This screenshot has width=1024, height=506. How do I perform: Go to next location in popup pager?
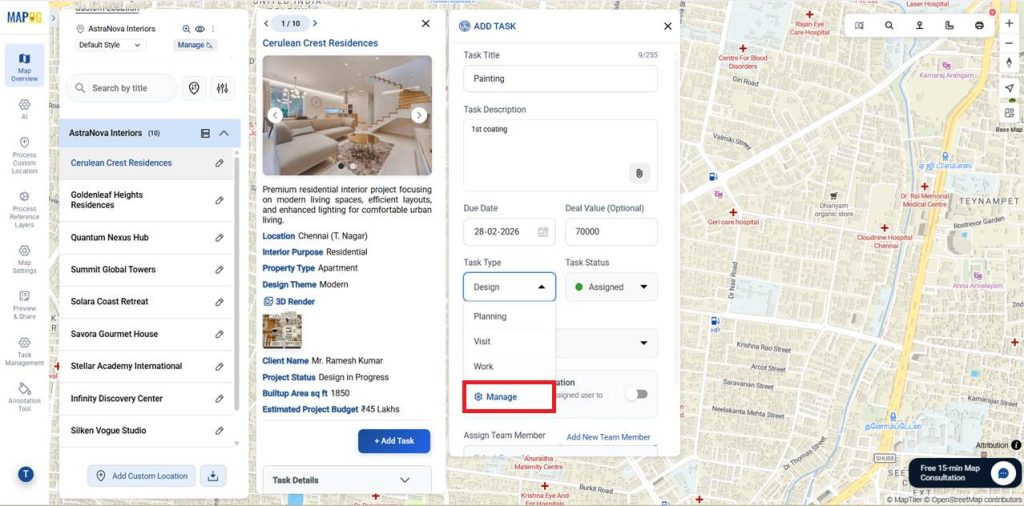315,24
